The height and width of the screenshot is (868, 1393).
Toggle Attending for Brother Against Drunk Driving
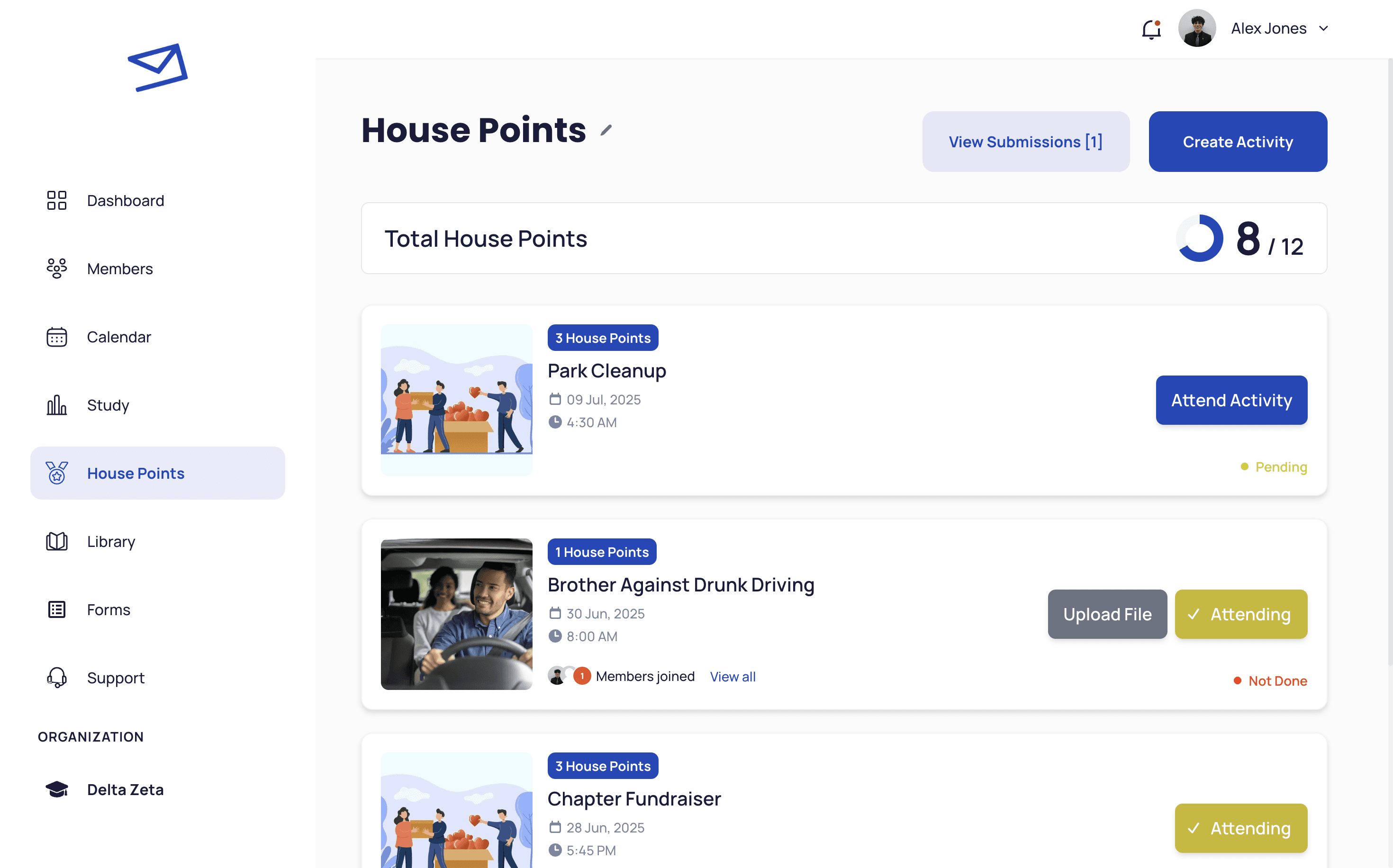(x=1241, y=614)
